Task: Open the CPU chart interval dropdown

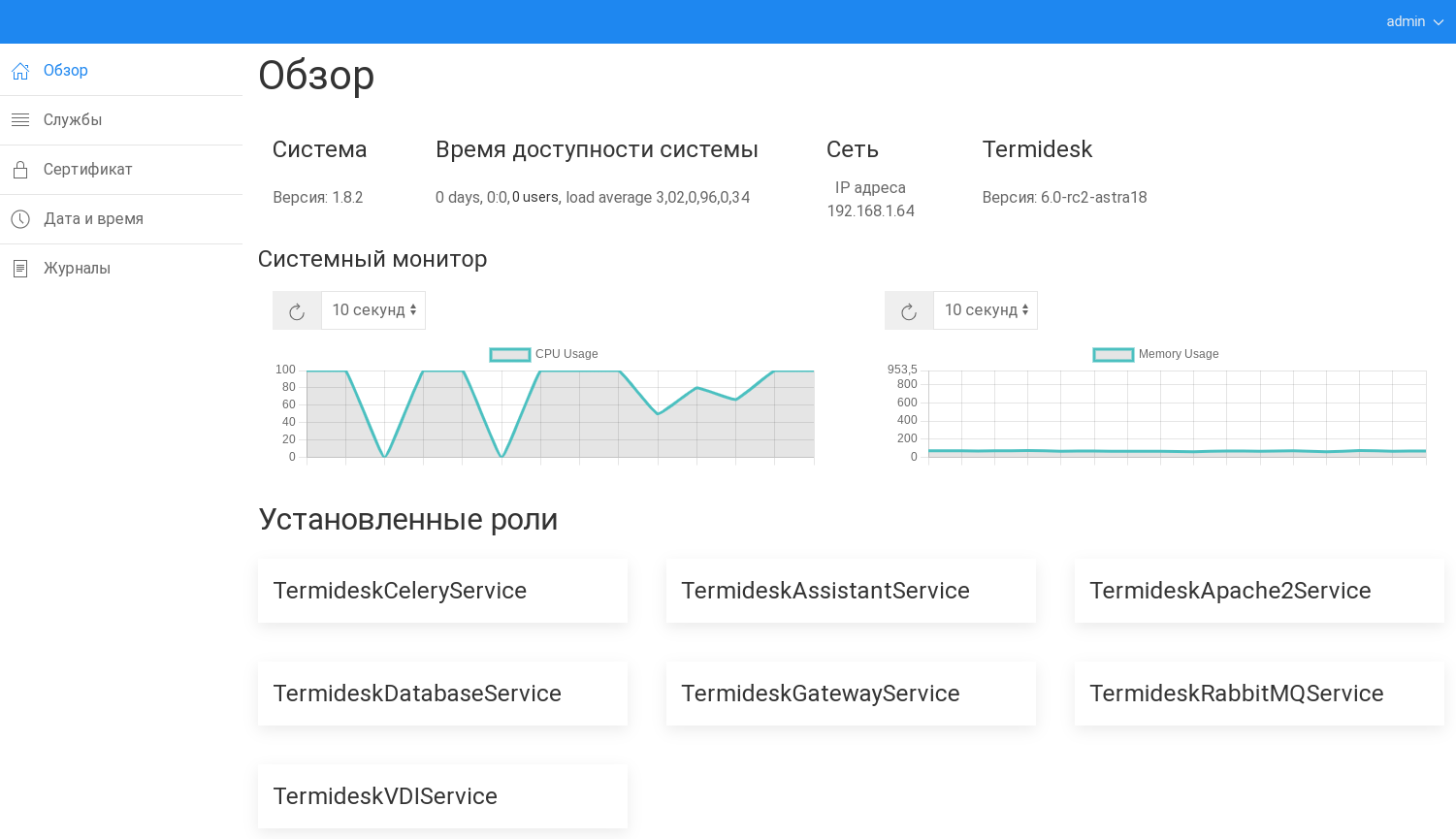Action: [x=373, y=310]
